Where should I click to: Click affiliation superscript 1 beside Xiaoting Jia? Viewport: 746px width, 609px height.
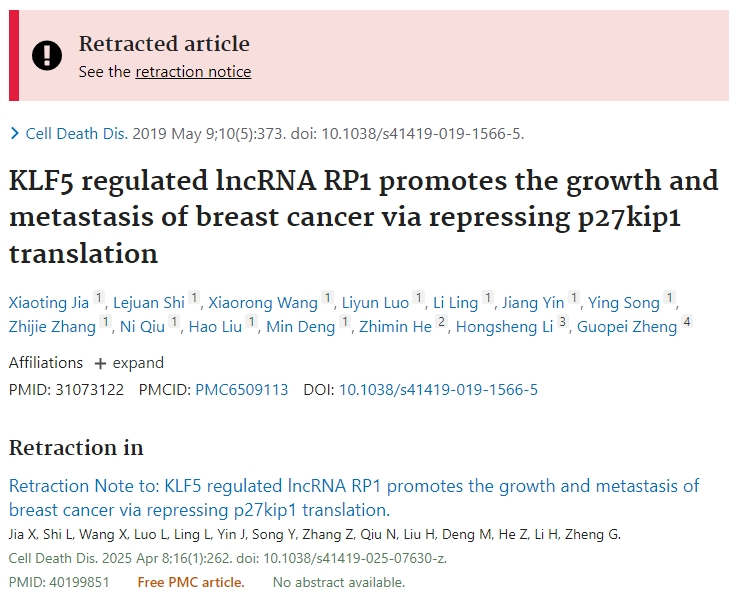pyautogui.click(x=98, y=298)
